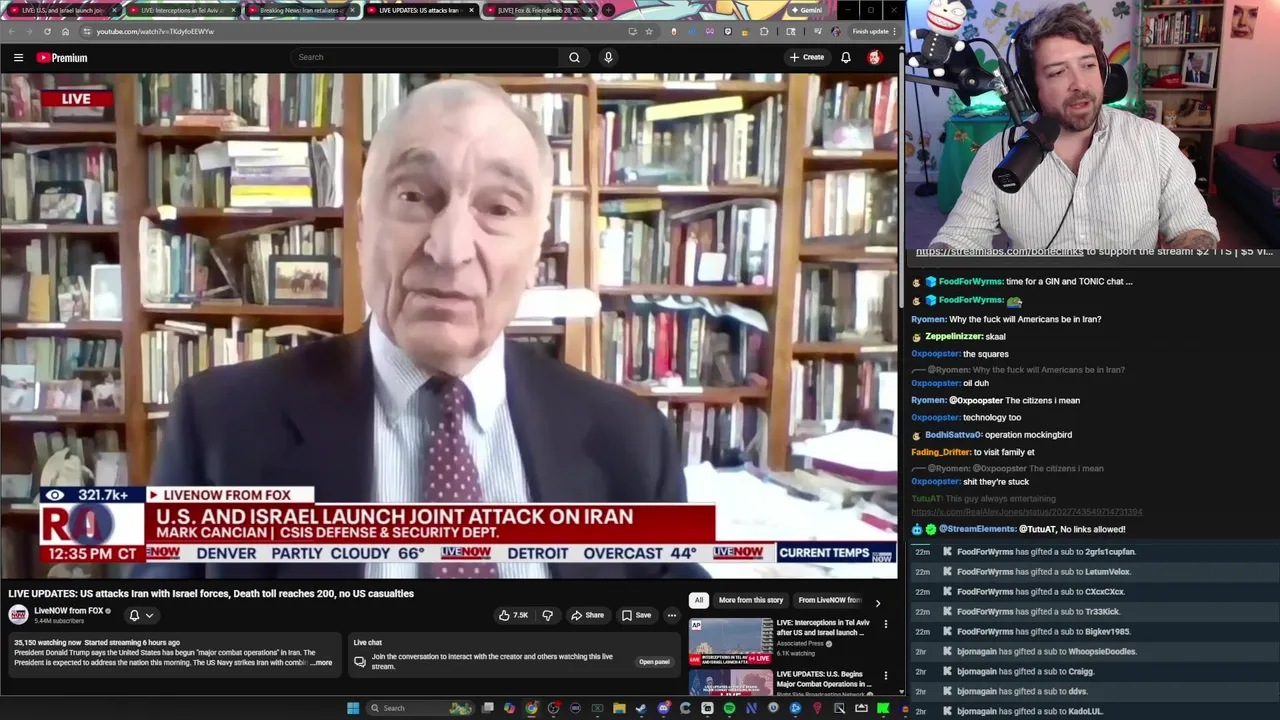The image size is (1280, 720).
Task: Dislike the video with thumbs down
Action: (547, 615)
